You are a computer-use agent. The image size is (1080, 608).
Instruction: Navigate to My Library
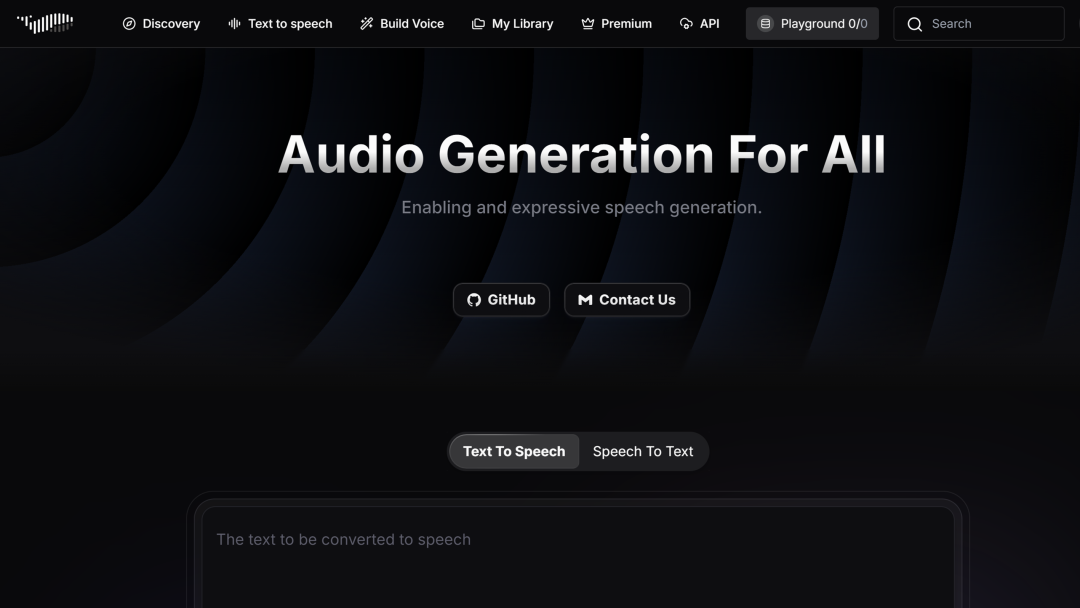[512, 24]
